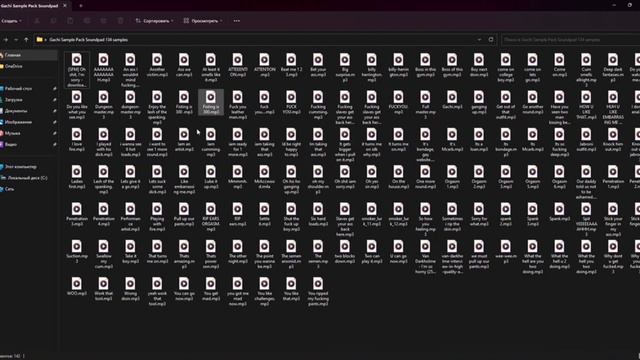
Task: Select the On the house.mp3 file icon
Action: (398, 171)
